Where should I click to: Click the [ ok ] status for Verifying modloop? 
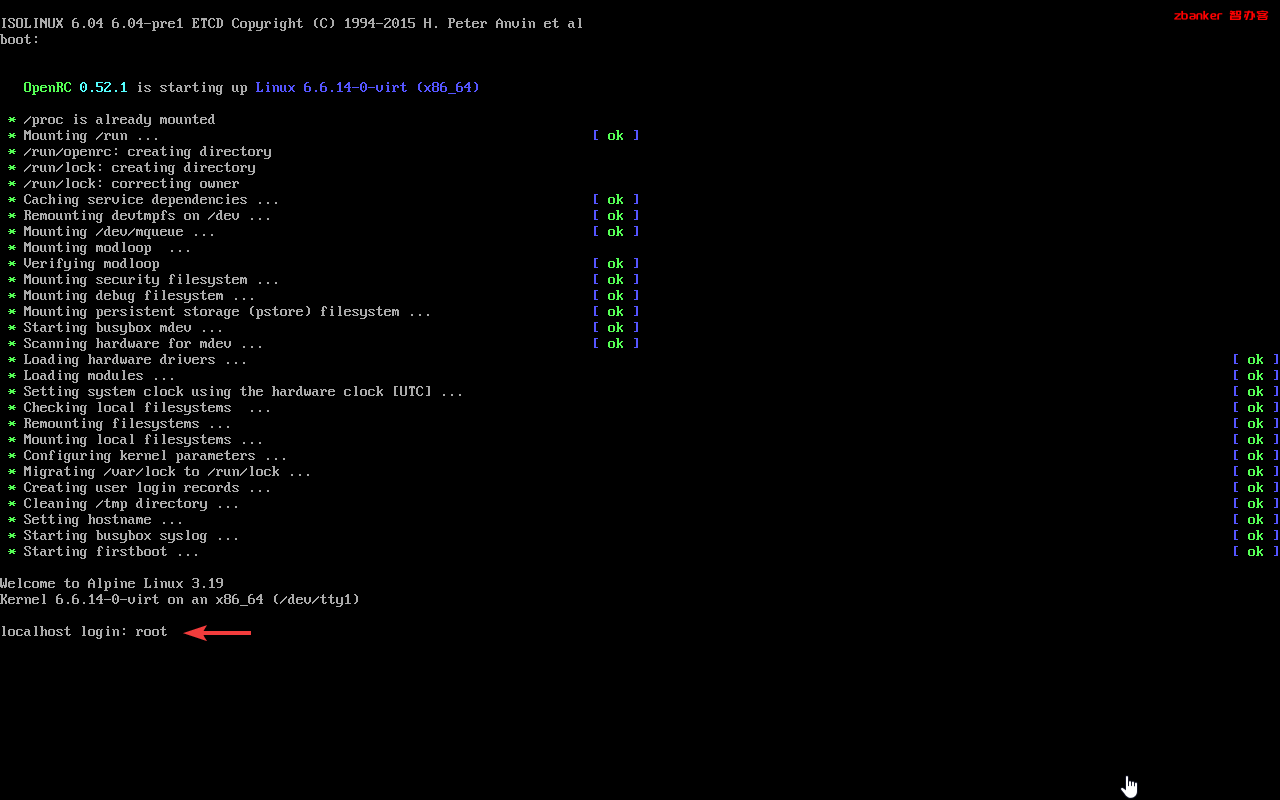[616, 264]
